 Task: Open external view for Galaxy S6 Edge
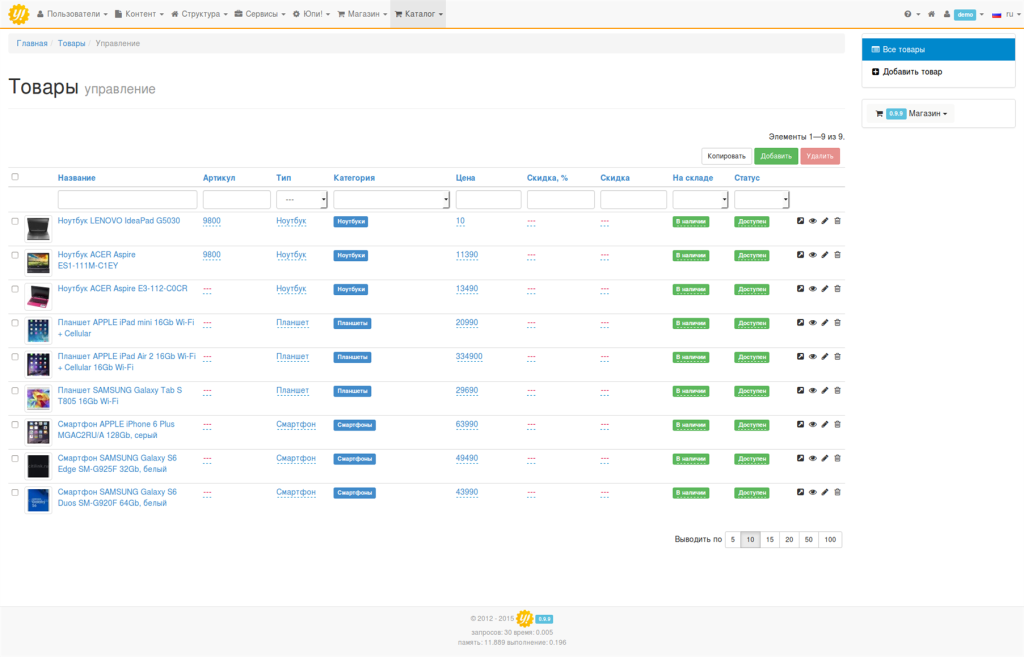pos(800,458)
